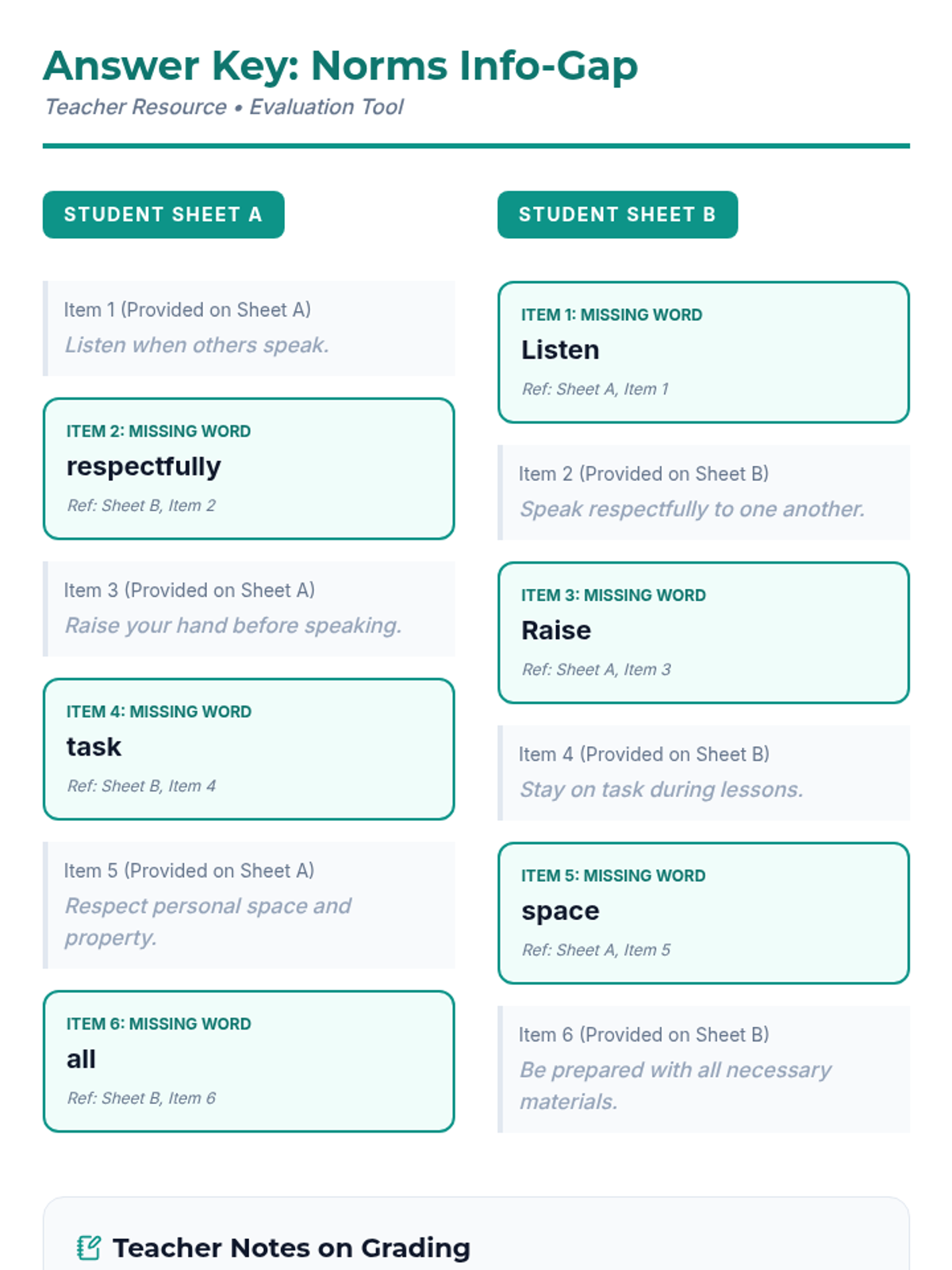Select the Student Sheet A badge
Viewport: 952px width, 1270px height.
tap(163, 214)
